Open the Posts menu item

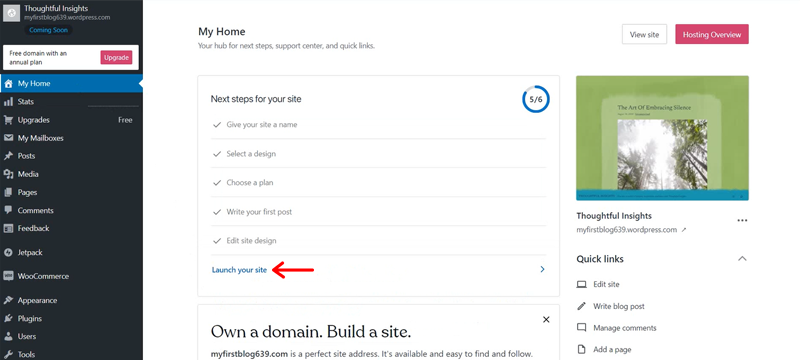pyautogui.click(x=71, y=156)
